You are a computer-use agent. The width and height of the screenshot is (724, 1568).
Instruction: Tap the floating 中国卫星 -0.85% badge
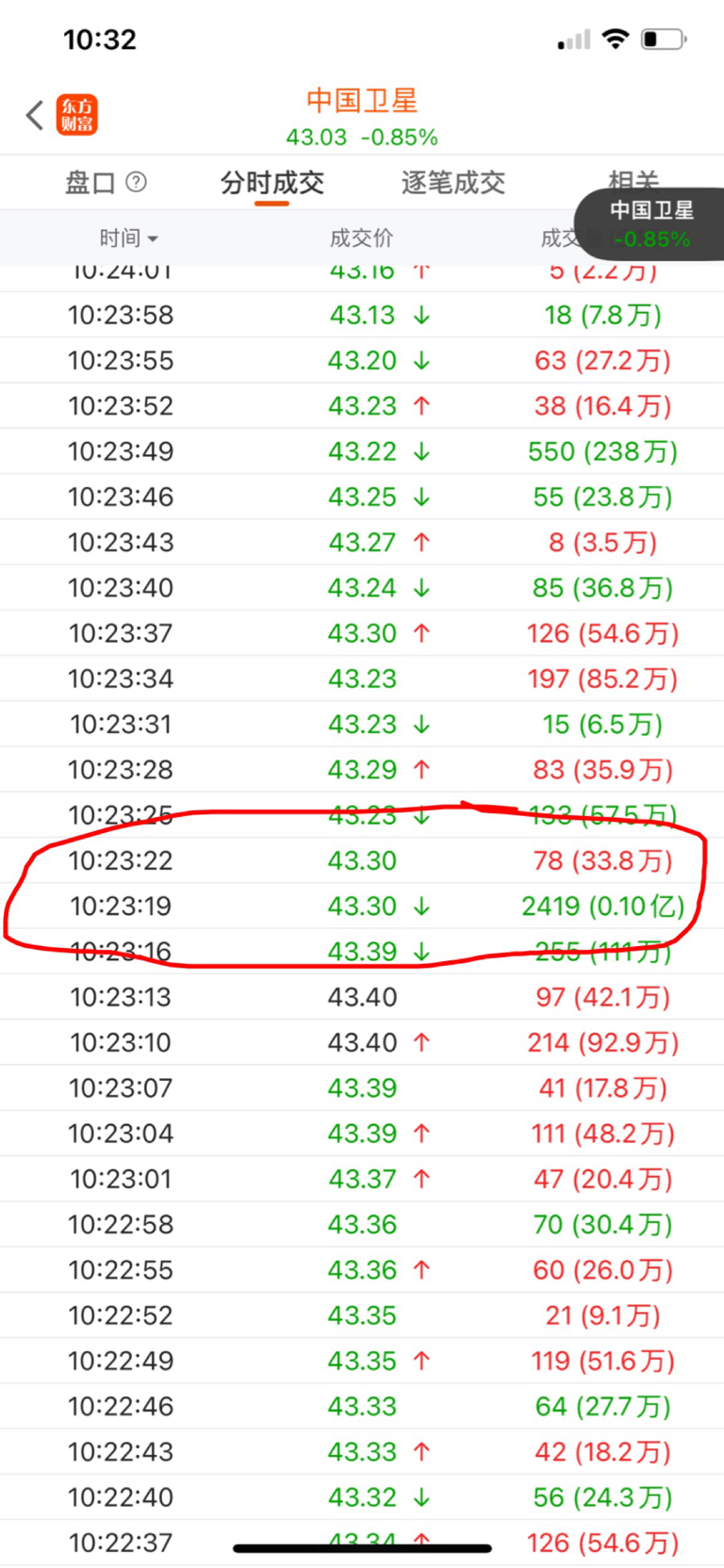pyautogui.click(x=650, y=224)
